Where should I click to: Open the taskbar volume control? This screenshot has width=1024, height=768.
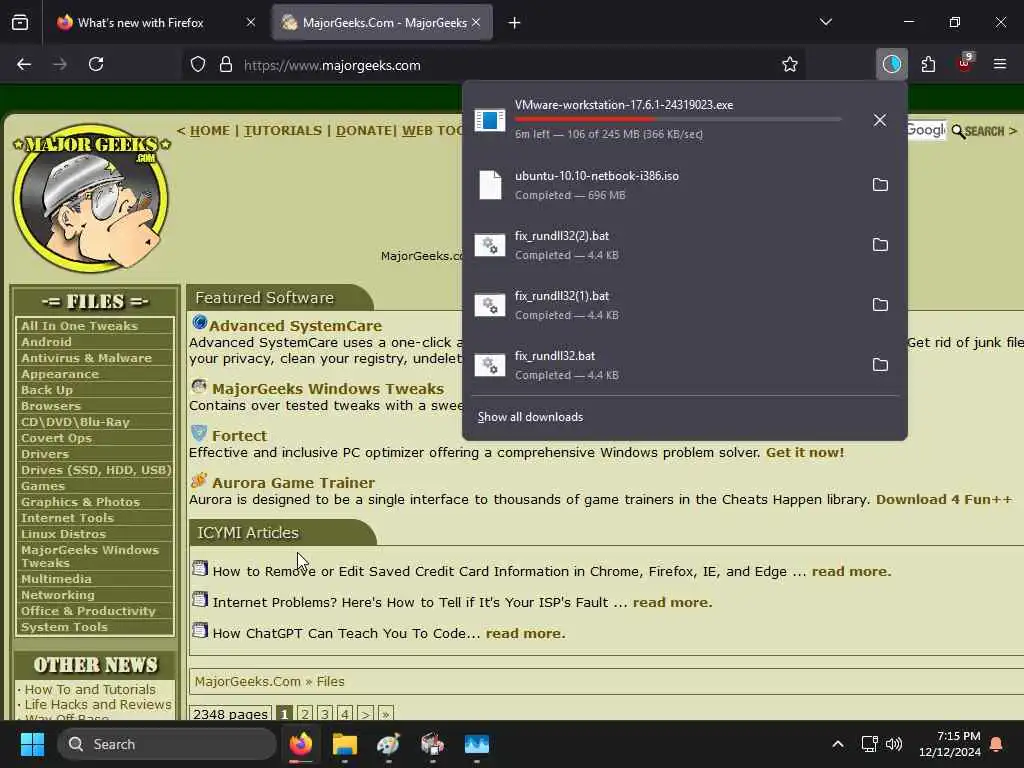click(894, 744)
